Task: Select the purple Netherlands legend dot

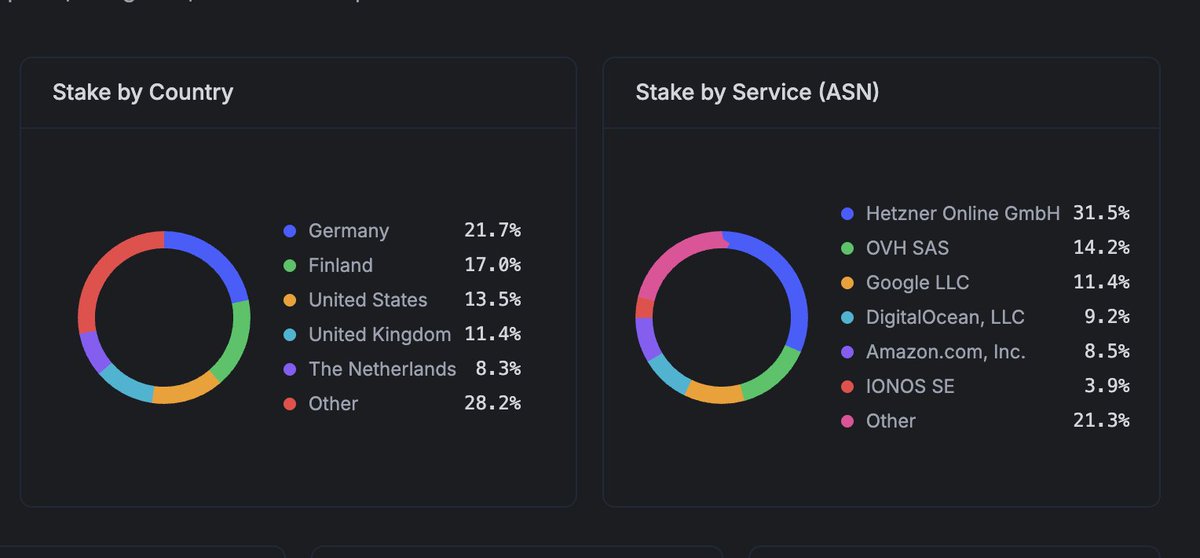Action: pos(290,369)
